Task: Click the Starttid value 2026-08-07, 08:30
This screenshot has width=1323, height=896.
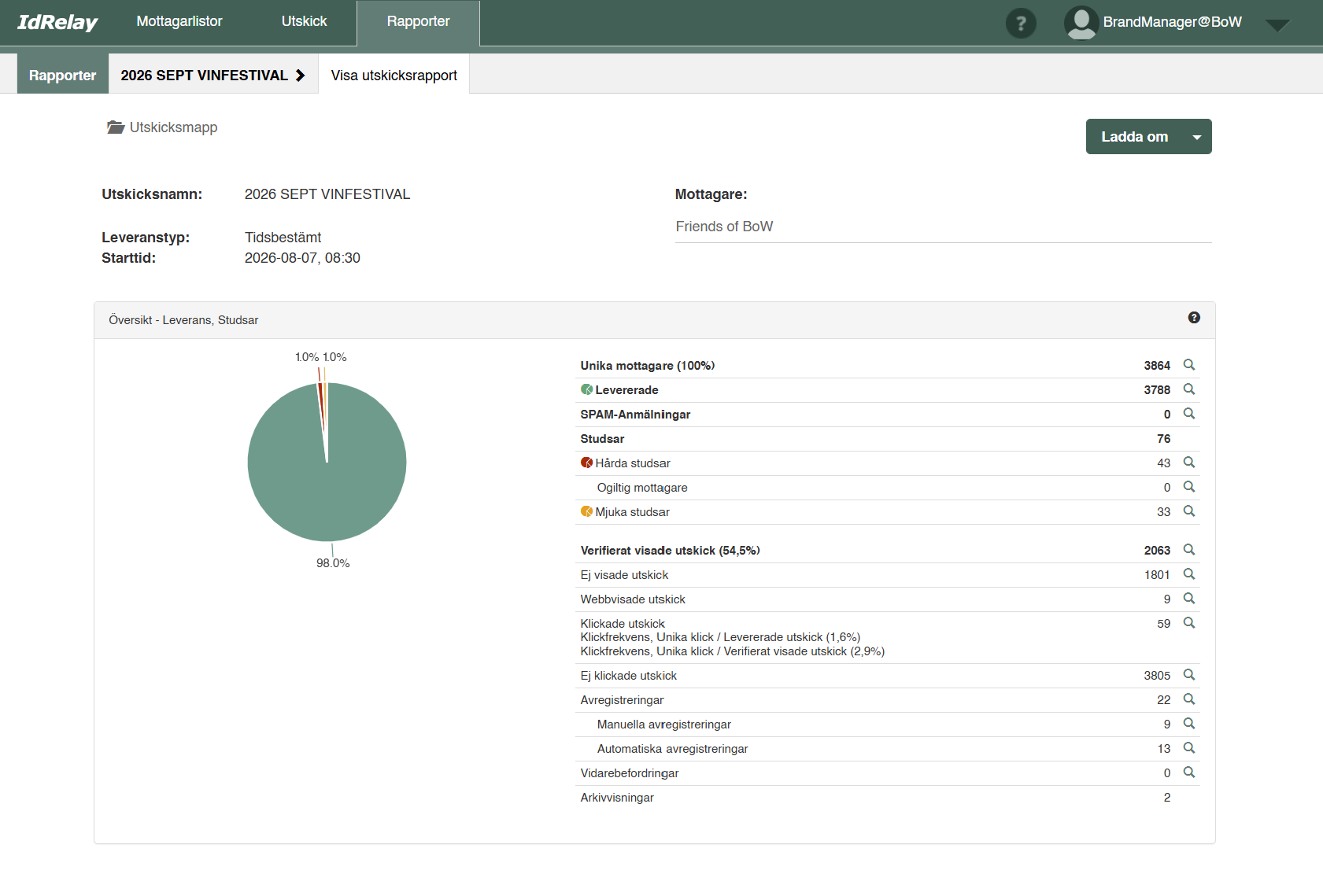Action: click(x=302, y=258)
